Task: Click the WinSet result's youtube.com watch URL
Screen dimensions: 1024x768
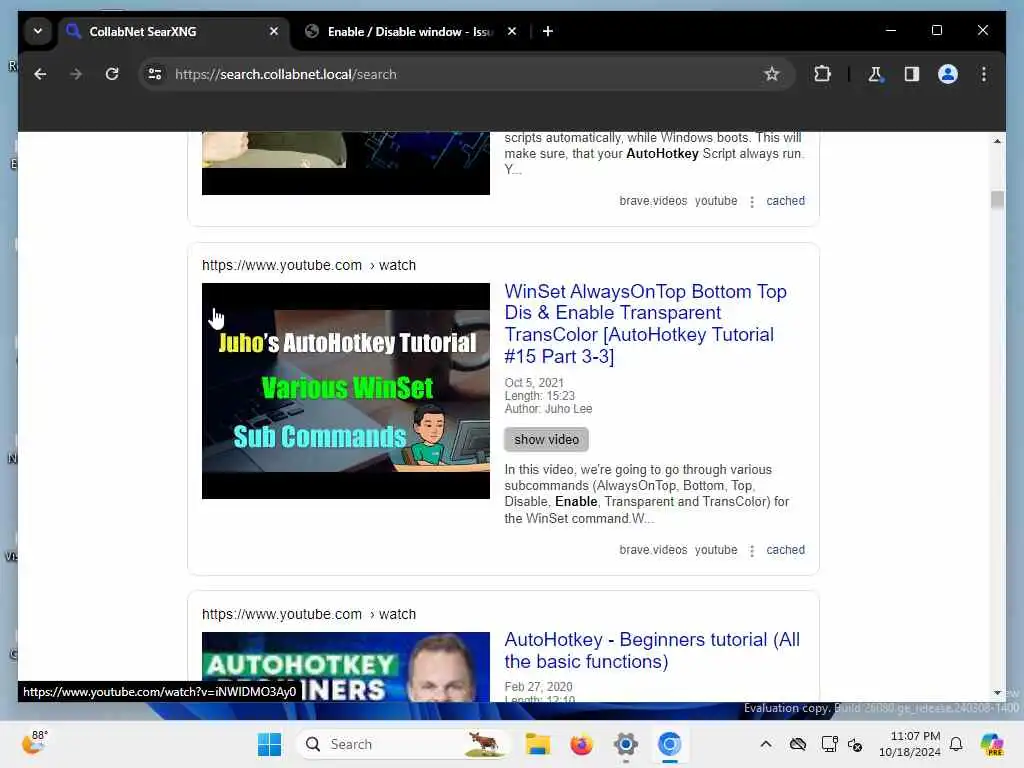Action: click(x=308, y=265)
